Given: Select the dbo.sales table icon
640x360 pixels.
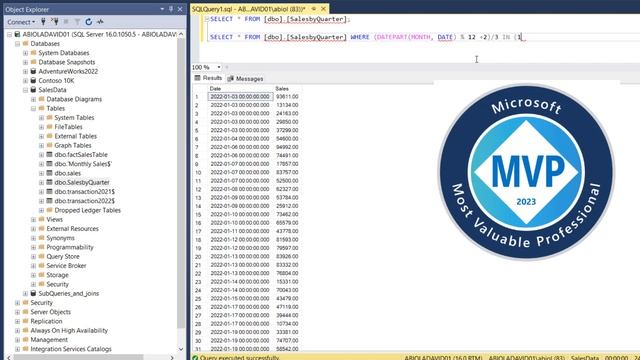Looking at the screenshot, I should [x=49, y=173].
